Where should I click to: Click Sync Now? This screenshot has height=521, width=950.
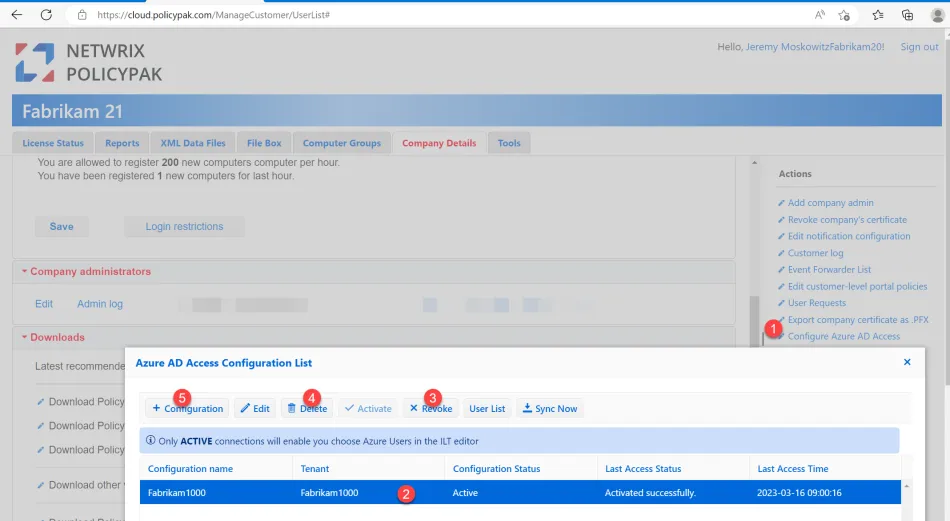[x=550, y=408]
